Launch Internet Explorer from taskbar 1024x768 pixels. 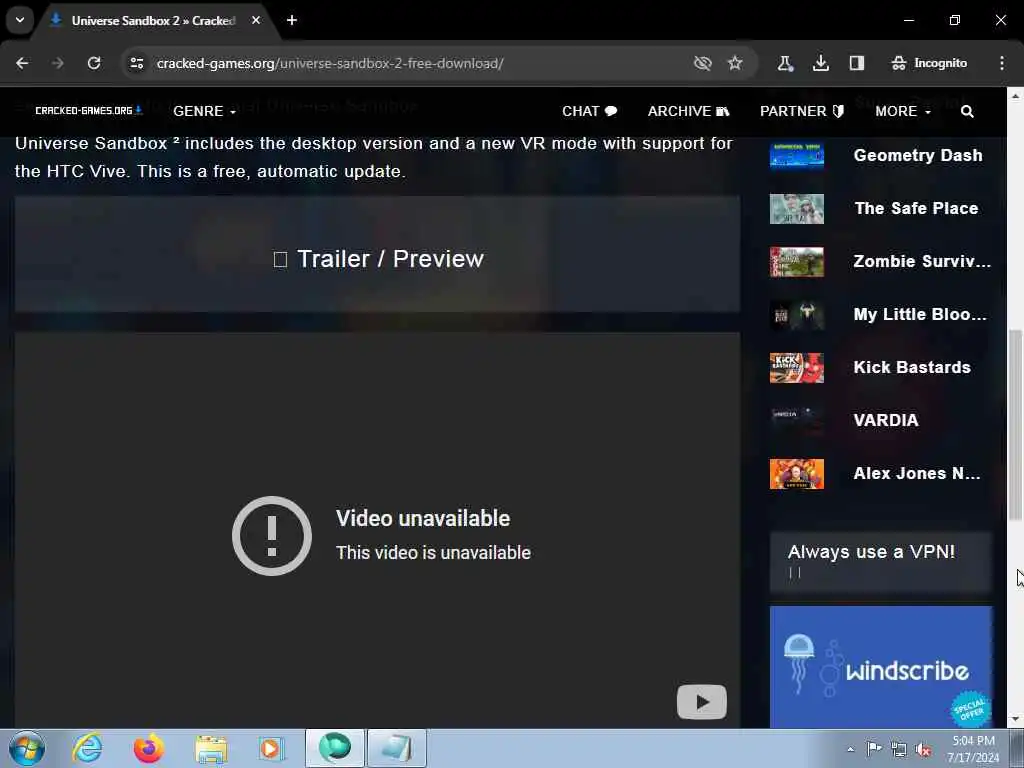[x=87, y=748]
